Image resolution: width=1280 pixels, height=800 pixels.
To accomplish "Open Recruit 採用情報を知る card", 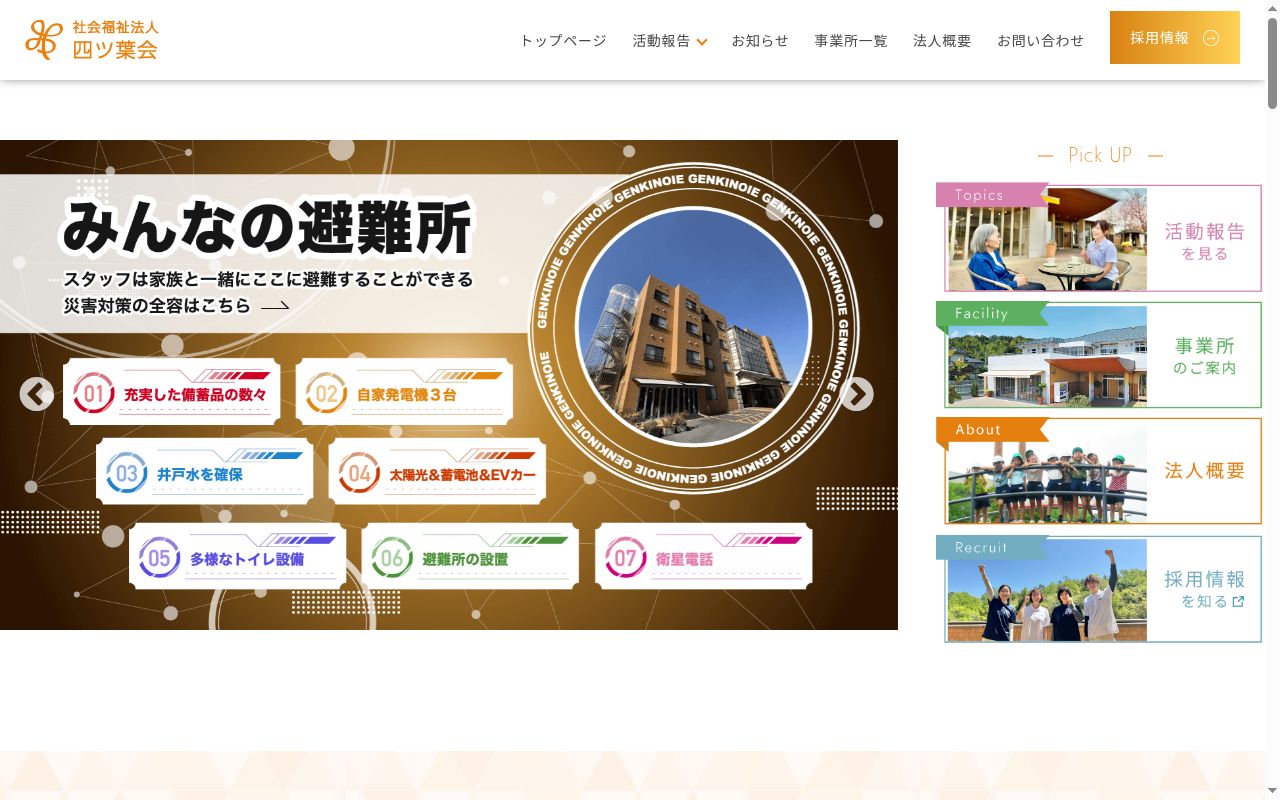I will coord(1099,589).
